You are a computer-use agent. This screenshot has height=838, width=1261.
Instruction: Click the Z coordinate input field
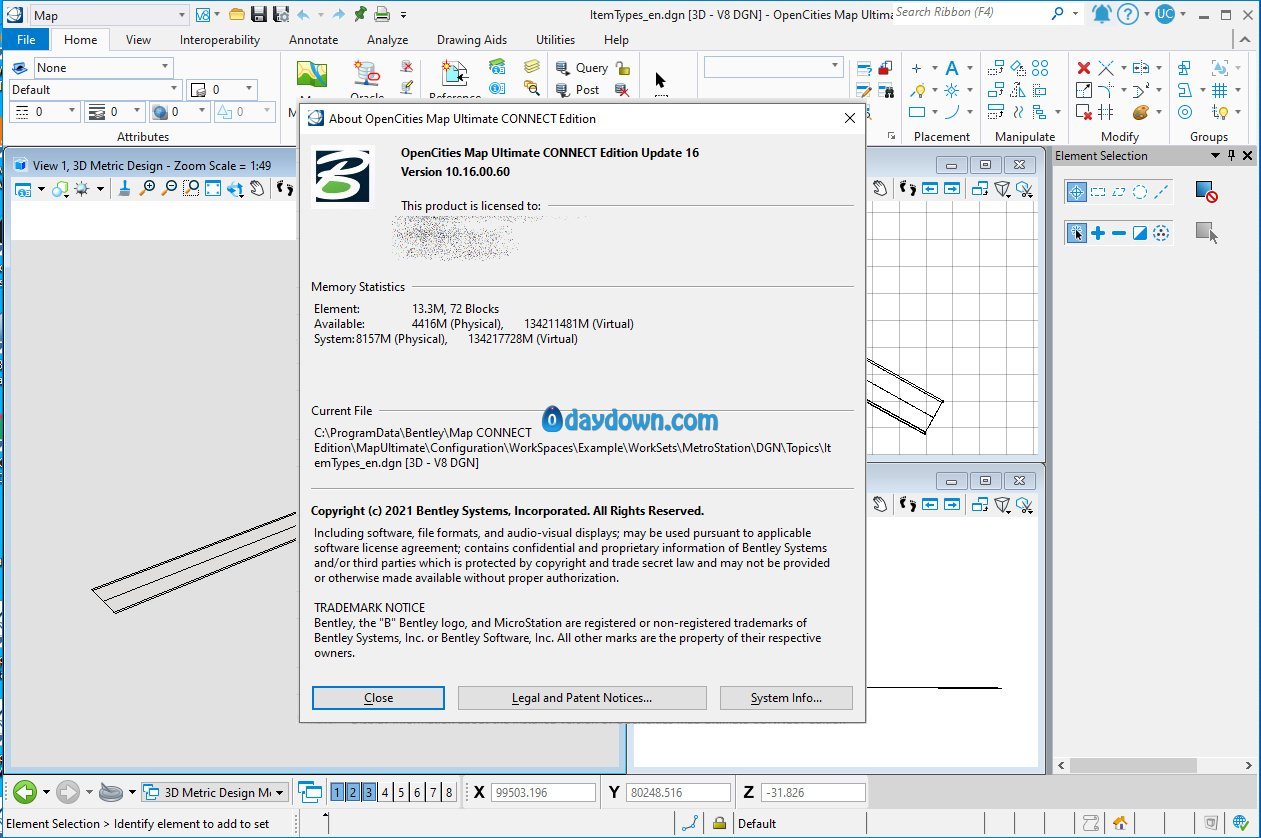point(812,792)
